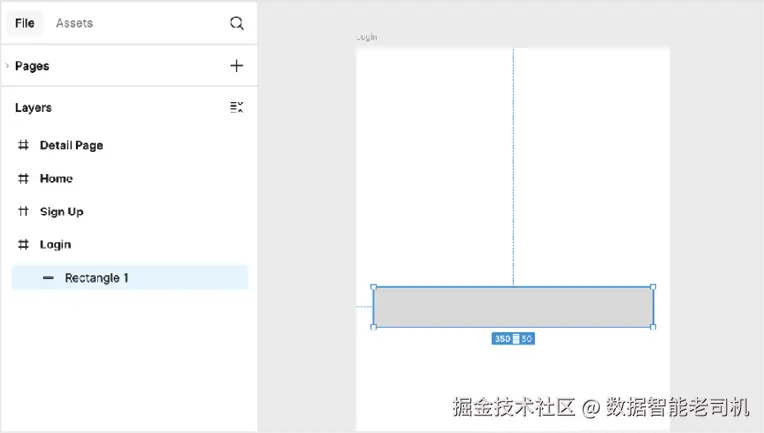Select the Rectangle 1 layer
The height and width of the screenshot is (433, 764).
pos(130,278)
